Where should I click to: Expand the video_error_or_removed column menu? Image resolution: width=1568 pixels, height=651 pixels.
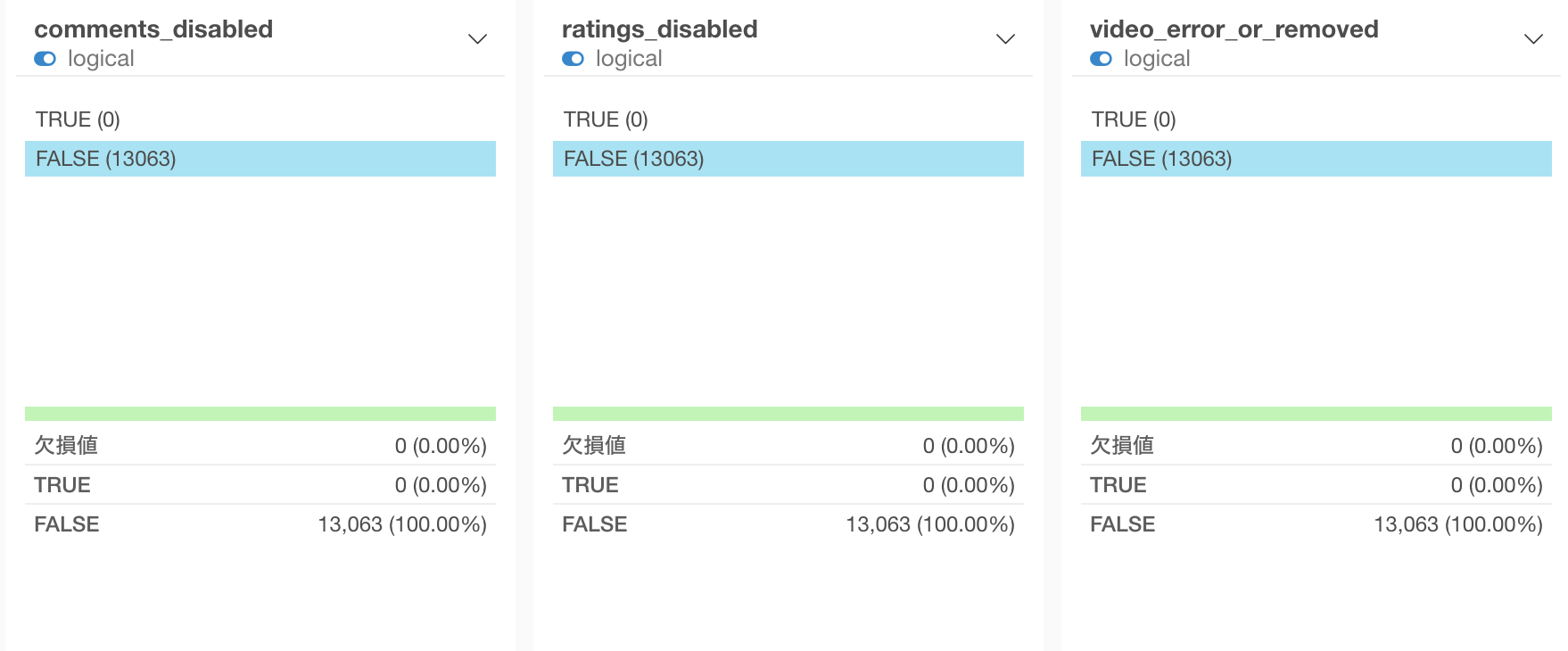1534,39
